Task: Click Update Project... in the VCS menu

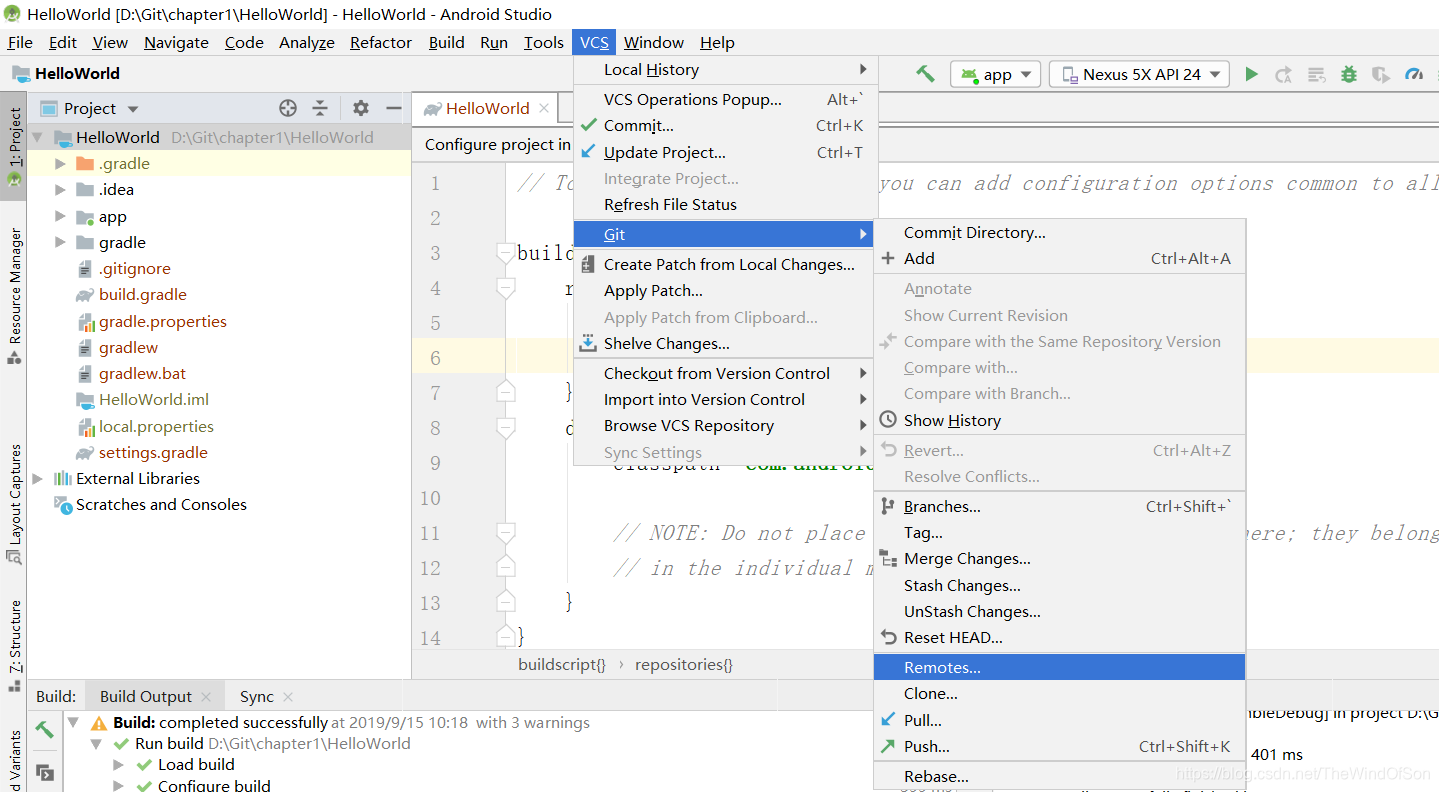Action: [x=725, y=153]
